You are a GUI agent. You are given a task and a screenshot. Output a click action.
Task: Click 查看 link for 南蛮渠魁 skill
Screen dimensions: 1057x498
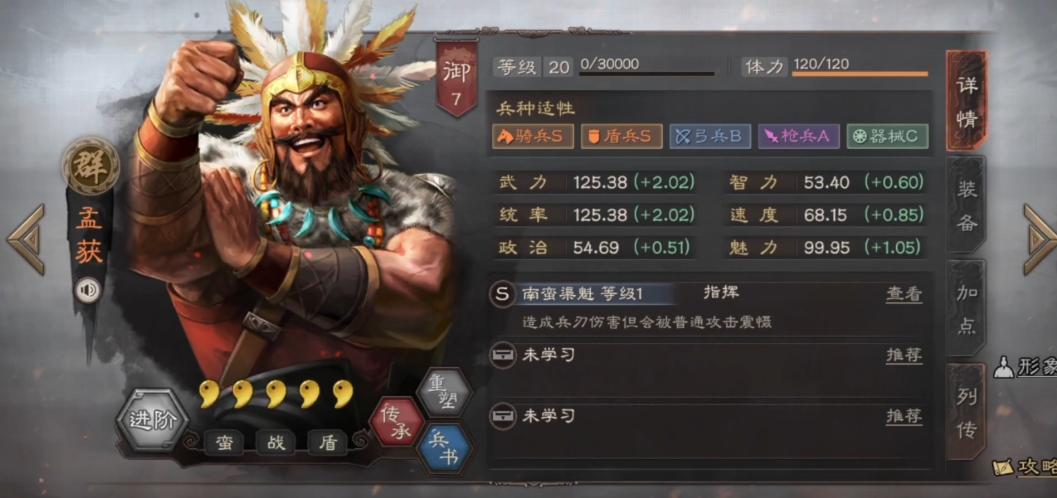pyautogui.click(x=903, y=294)
